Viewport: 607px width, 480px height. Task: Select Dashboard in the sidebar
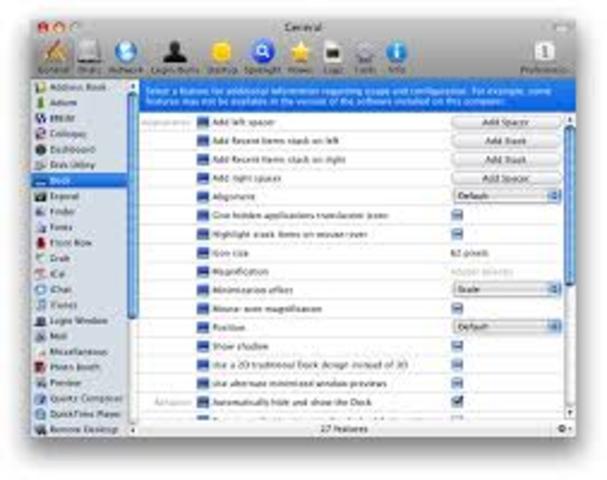point(79,149)
